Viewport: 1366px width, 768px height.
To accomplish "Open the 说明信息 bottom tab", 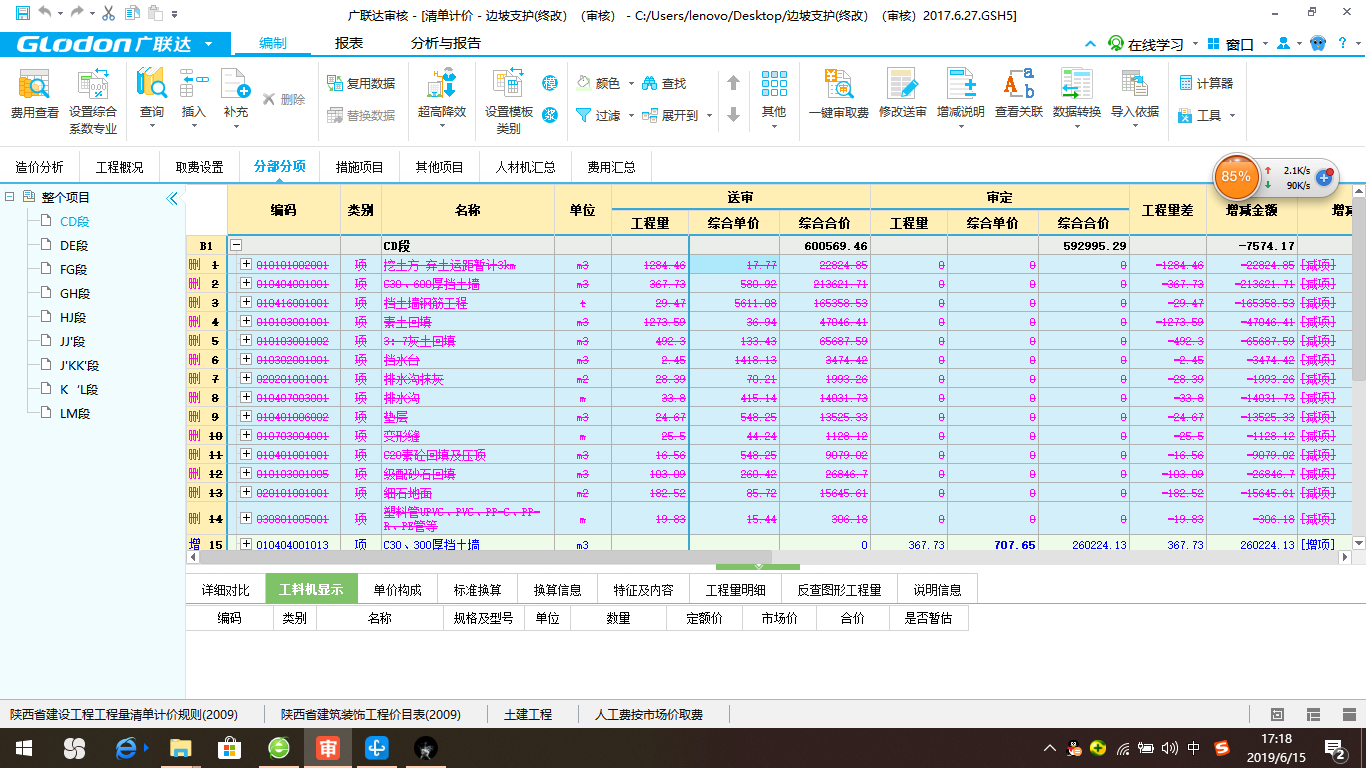I will coord(937,590).
